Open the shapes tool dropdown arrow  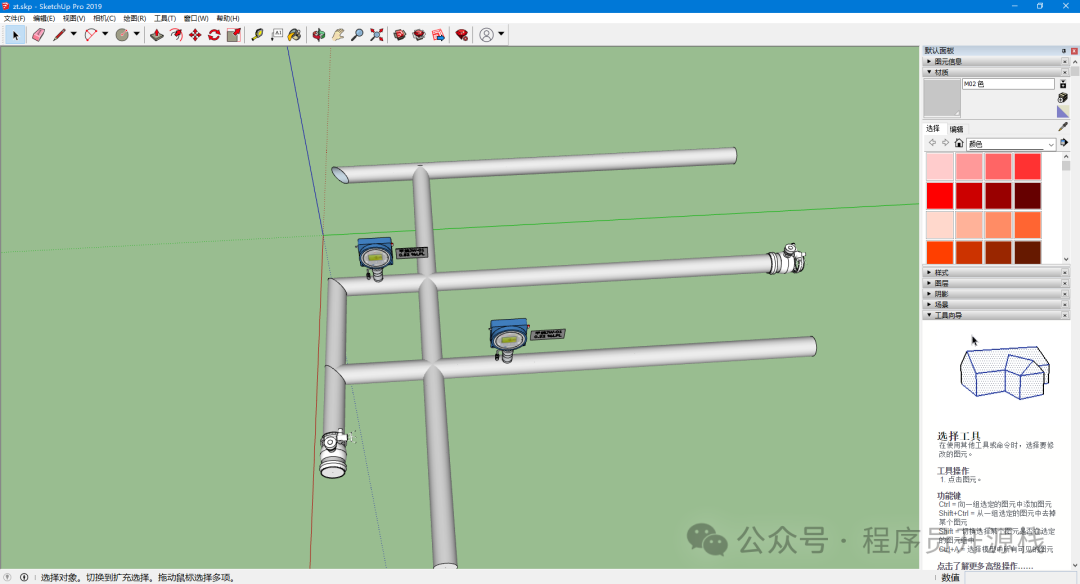(x=135, y=34)
